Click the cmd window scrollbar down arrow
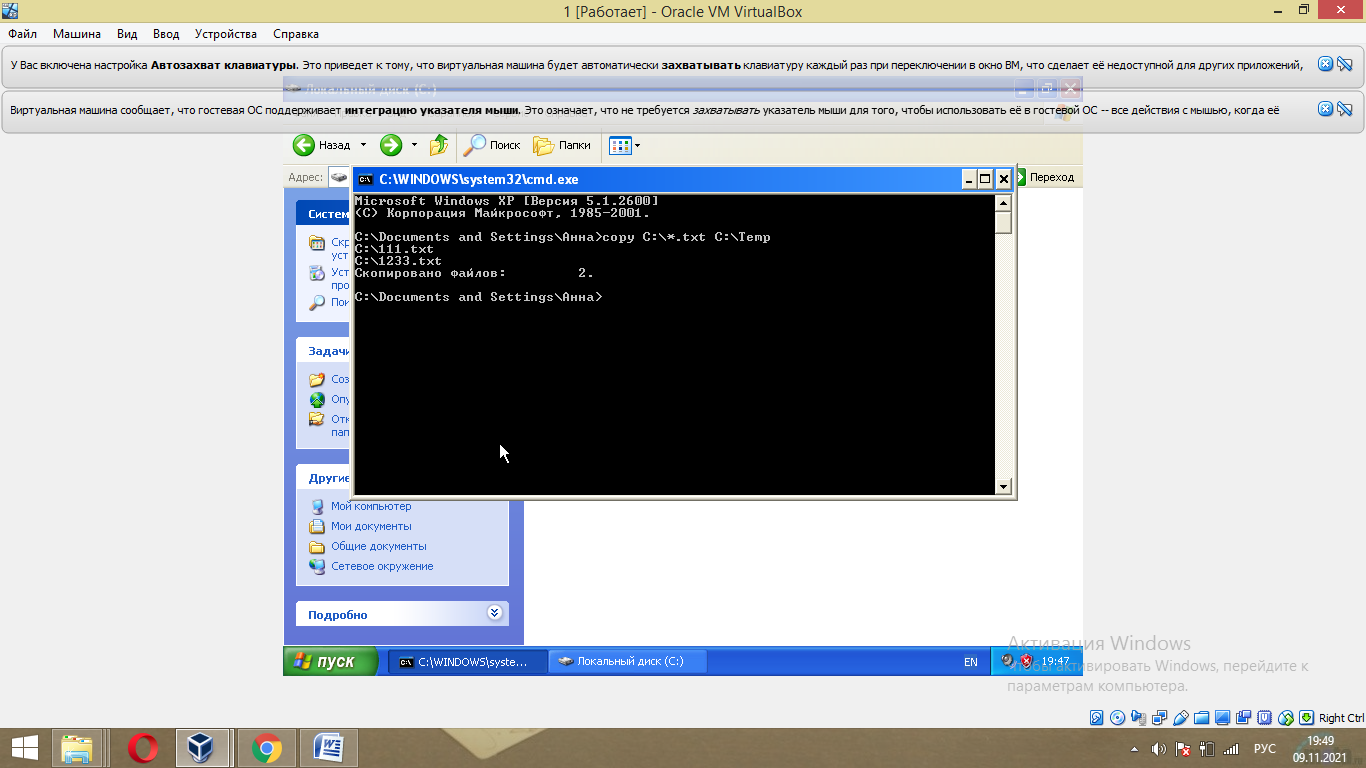This screenshot has height=768, width=1366. tap(1004, 486)
